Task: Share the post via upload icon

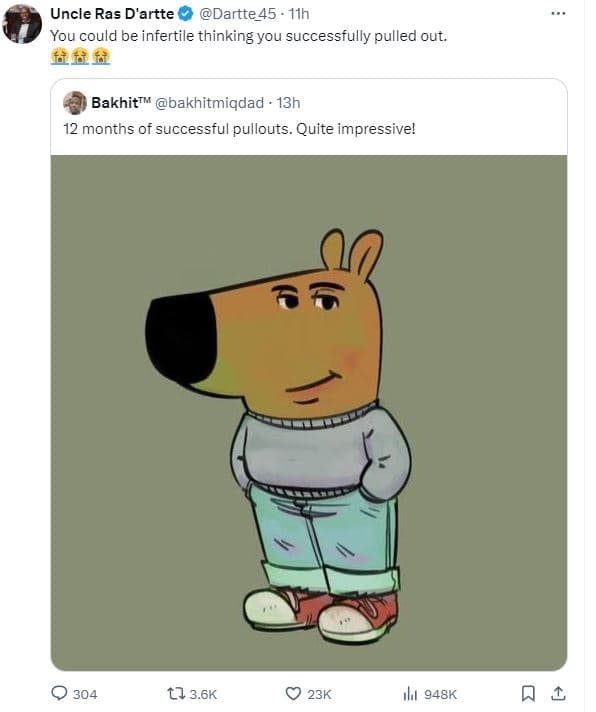Action: point(558,693)
